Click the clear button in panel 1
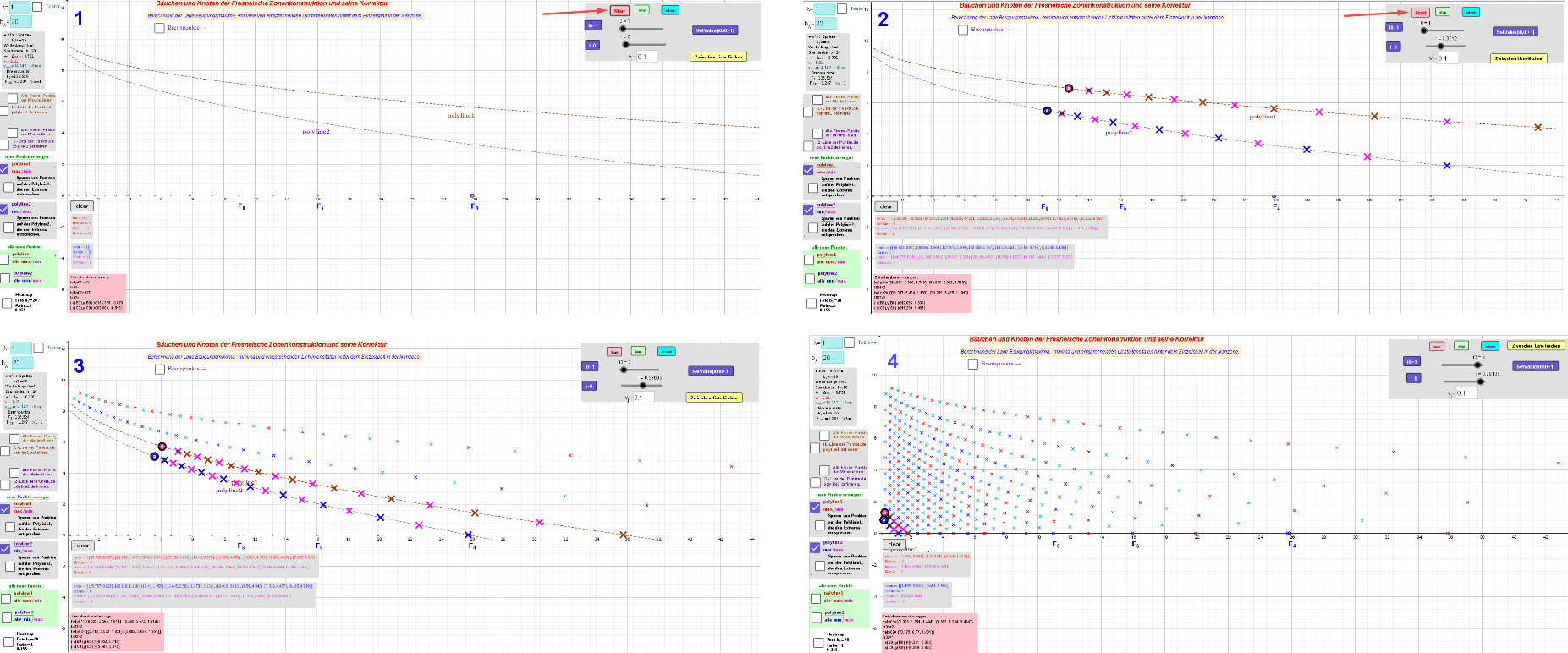 coord(82,206)
